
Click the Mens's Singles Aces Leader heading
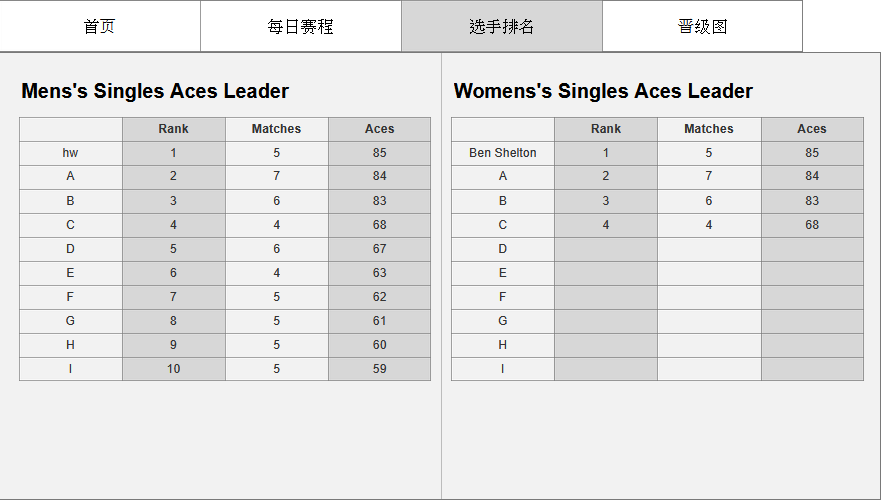(x=155, y=91)
